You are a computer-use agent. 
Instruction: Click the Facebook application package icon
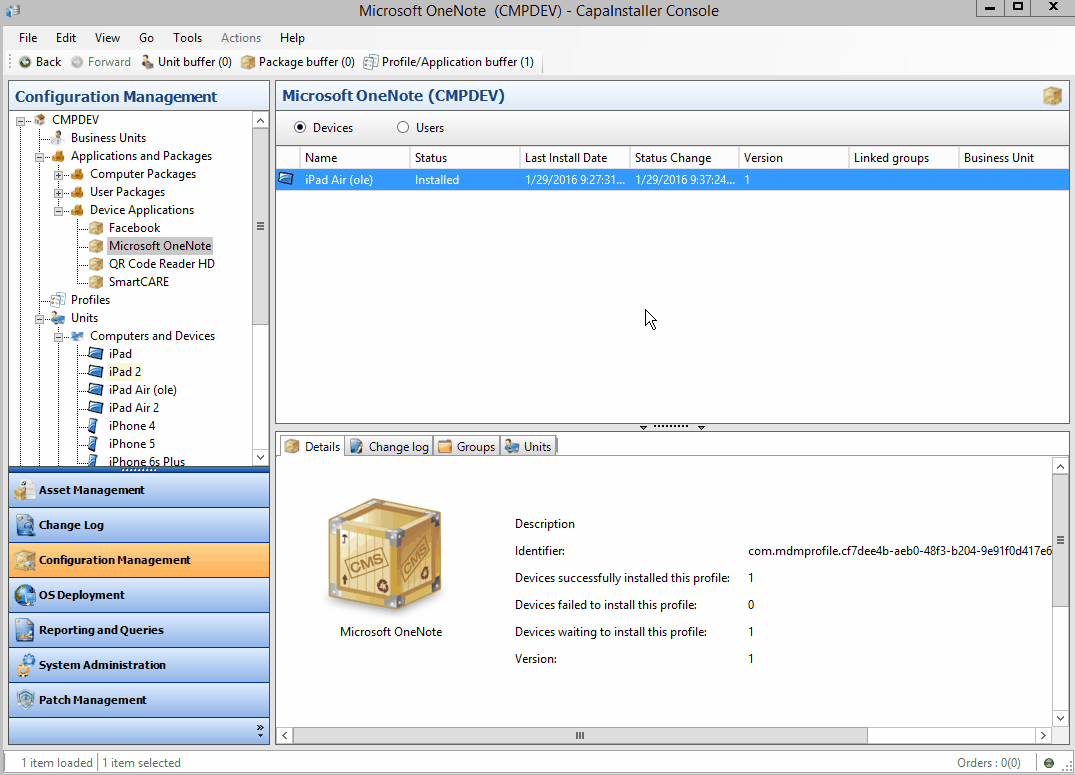[x=97, y=228]
